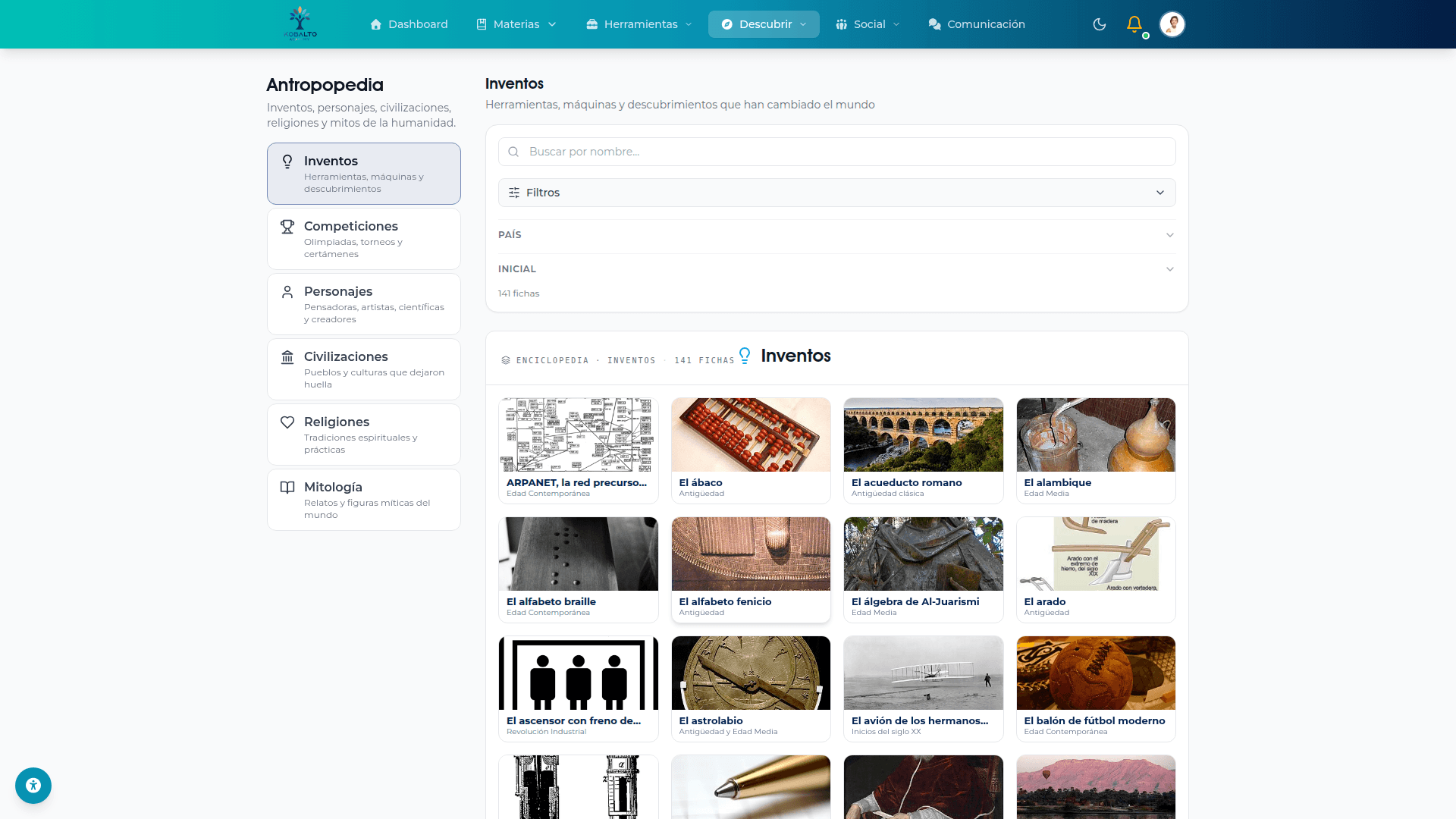Image resolution: width=1456 pixels, height=819 pixels.
Task: Click 'Antigüedad clásica' under El acueducto romano
Action: tap(888, 494)
